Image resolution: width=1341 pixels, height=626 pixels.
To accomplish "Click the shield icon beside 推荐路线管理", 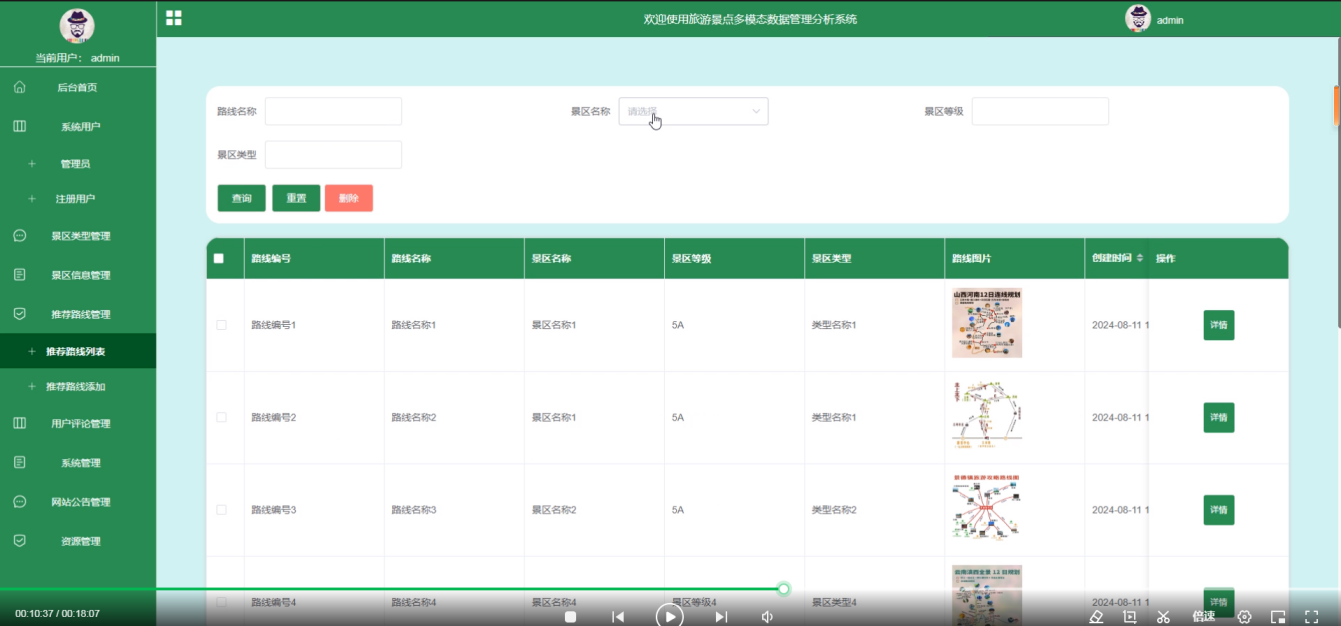I will click(19, 314).
